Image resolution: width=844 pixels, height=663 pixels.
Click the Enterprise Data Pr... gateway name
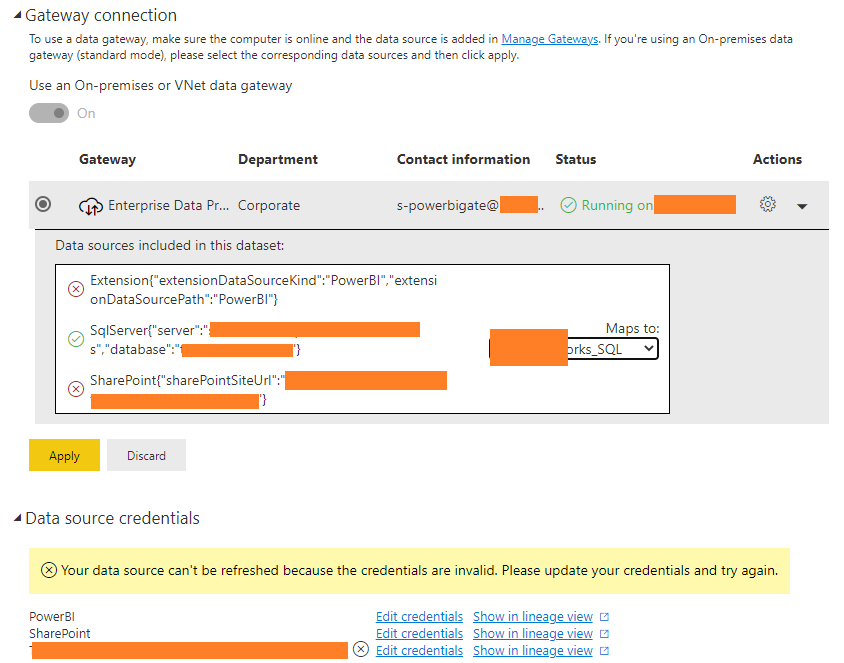pyautogui.click(x=168, y=206)
